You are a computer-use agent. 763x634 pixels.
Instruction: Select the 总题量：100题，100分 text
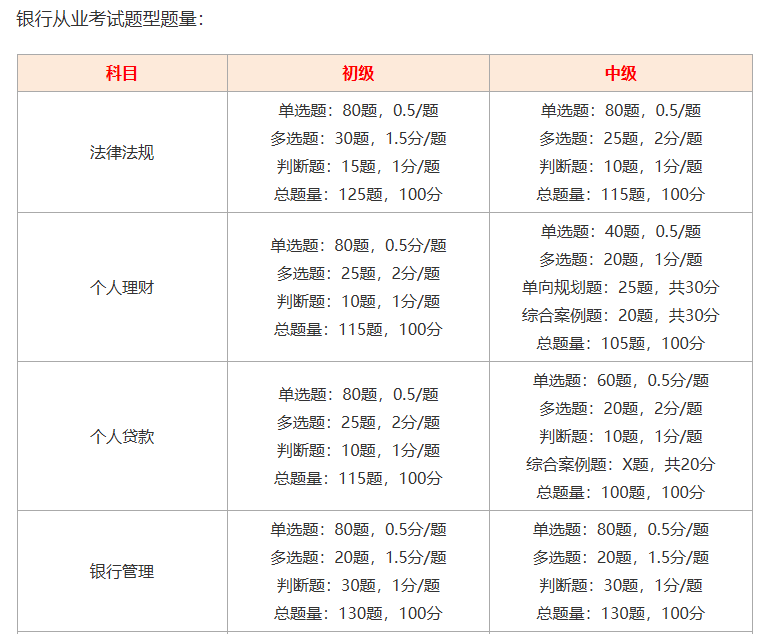[620, 493]
